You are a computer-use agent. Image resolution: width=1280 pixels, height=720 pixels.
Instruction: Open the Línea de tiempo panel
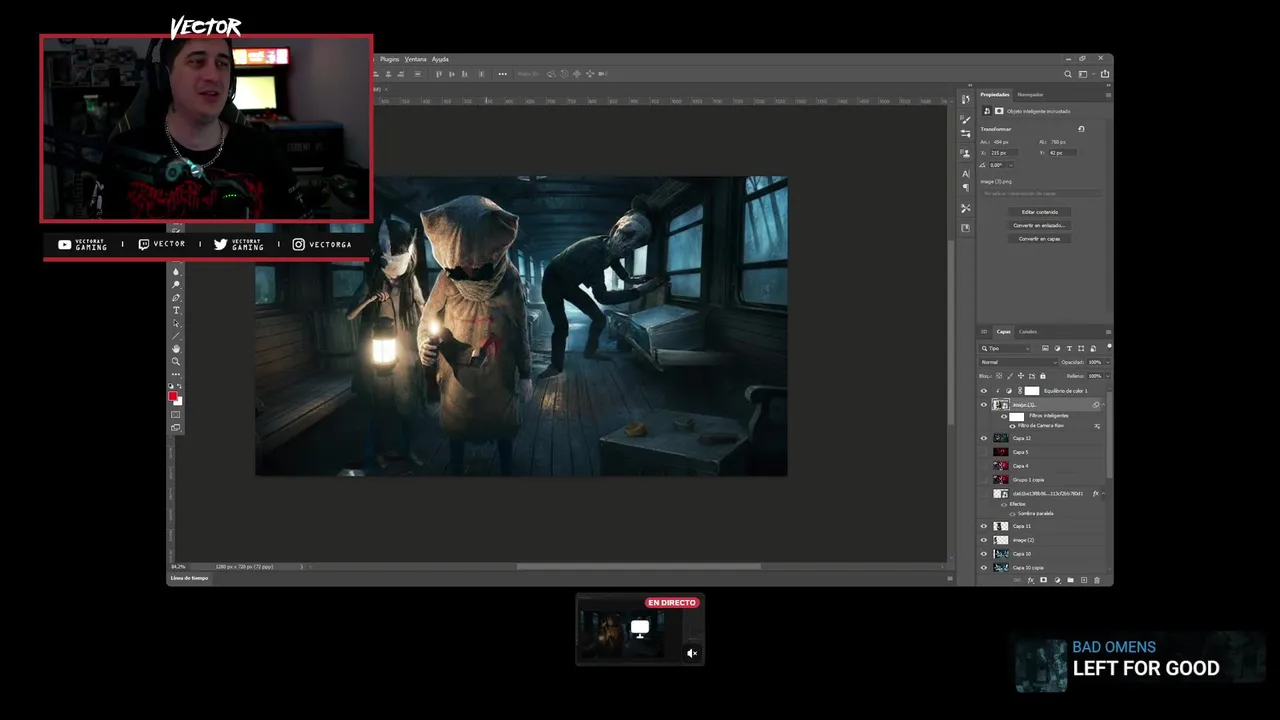click(x=189, y=578)
